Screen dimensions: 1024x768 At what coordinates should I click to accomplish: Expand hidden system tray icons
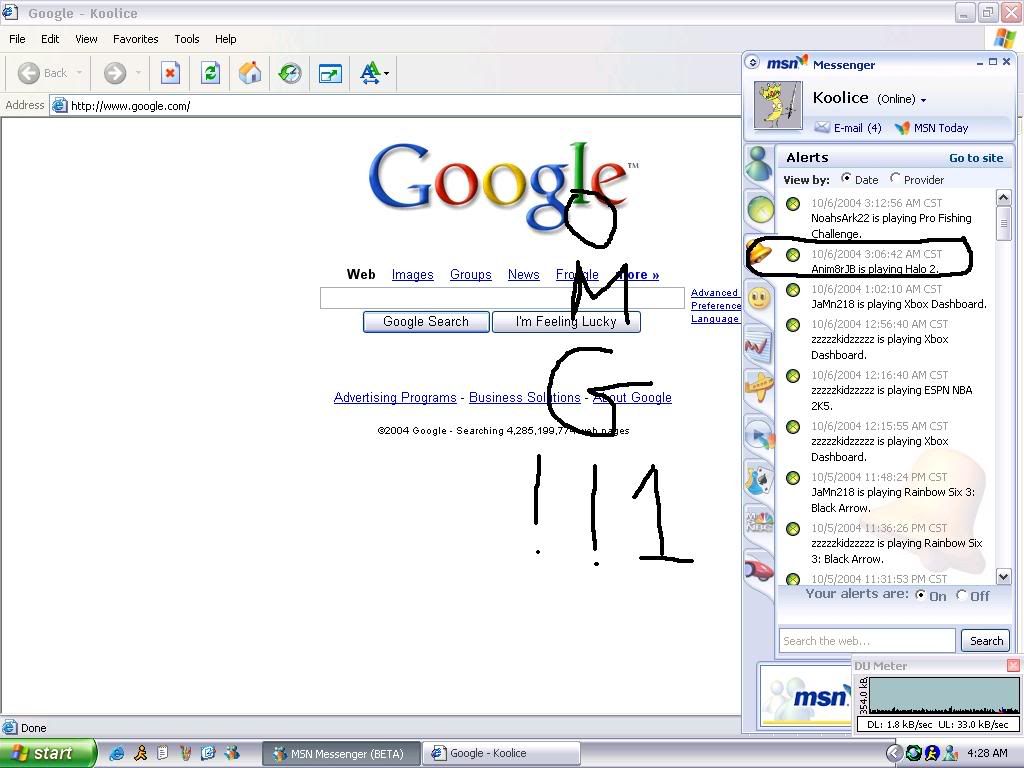coord(893,753)
